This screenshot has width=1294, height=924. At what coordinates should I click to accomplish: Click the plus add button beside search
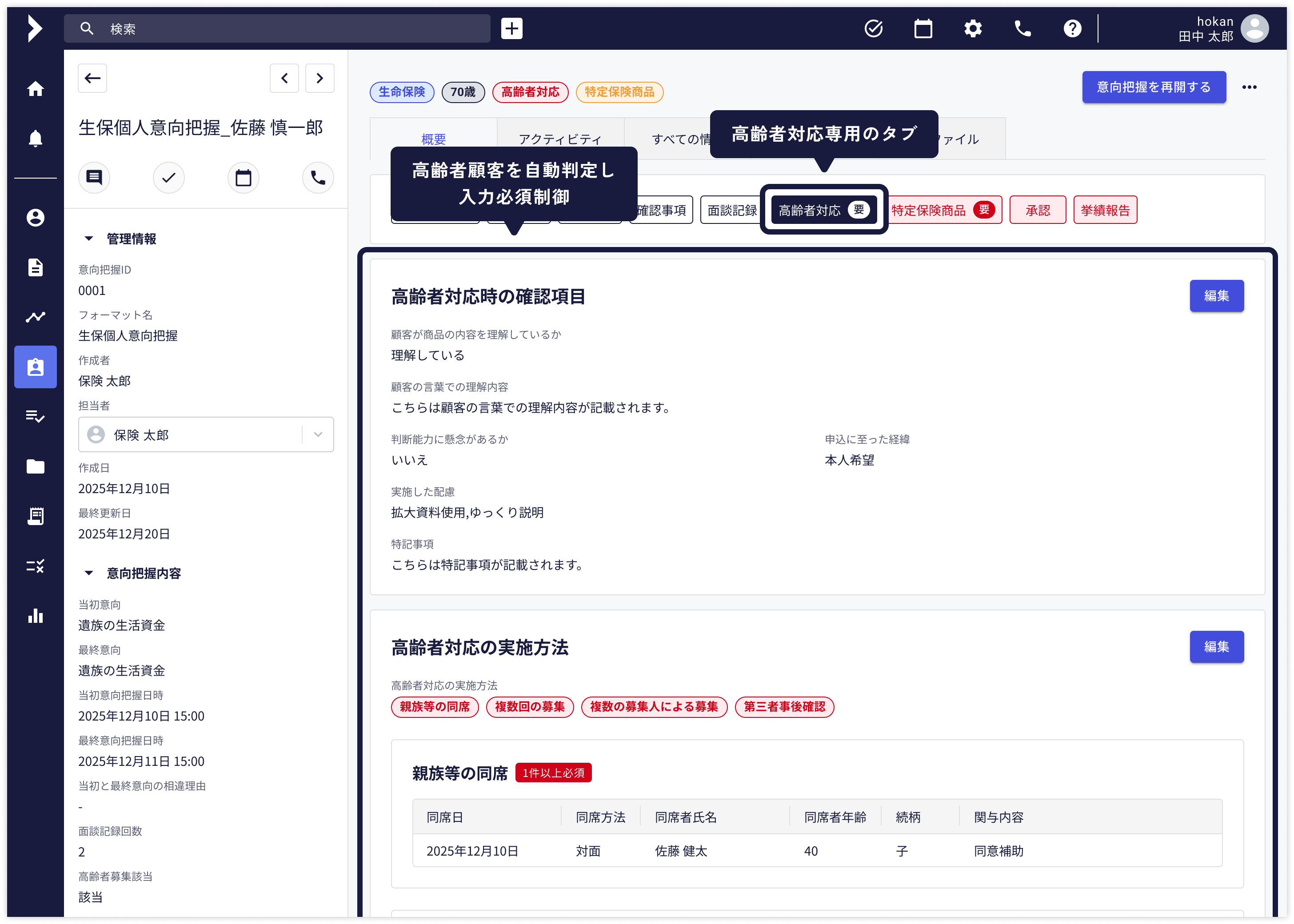[x=511, y=28]
